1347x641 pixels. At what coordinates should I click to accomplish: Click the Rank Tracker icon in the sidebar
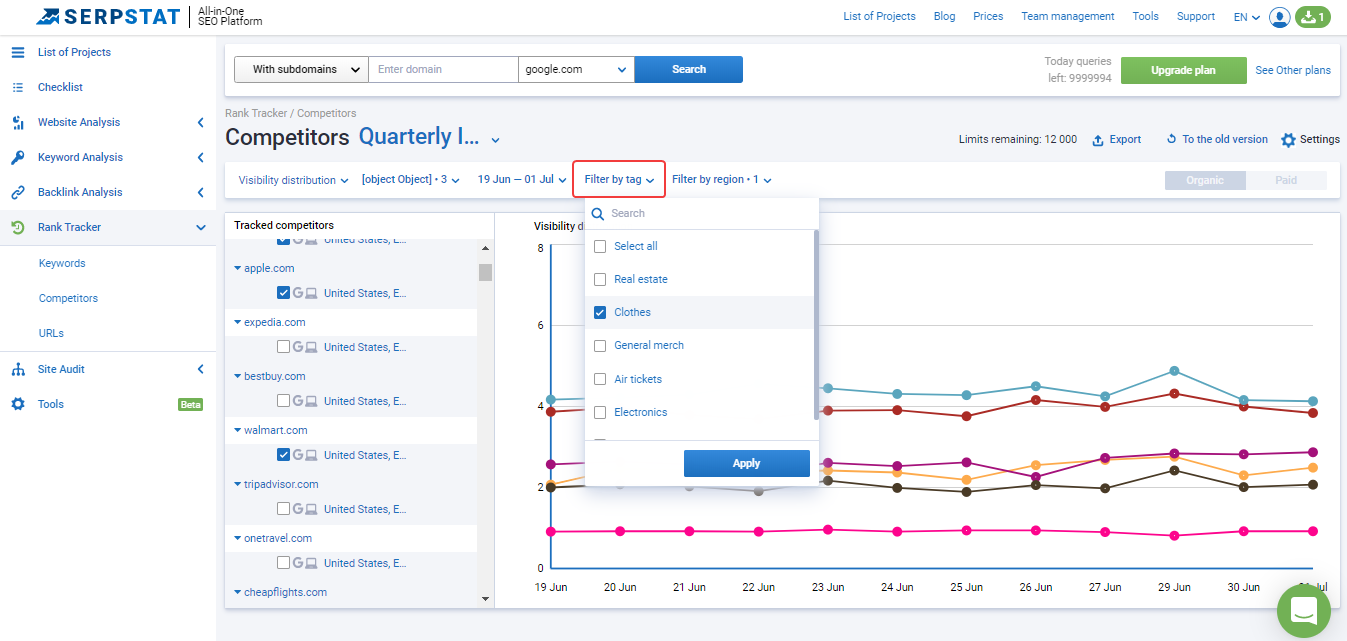point(18,227)
